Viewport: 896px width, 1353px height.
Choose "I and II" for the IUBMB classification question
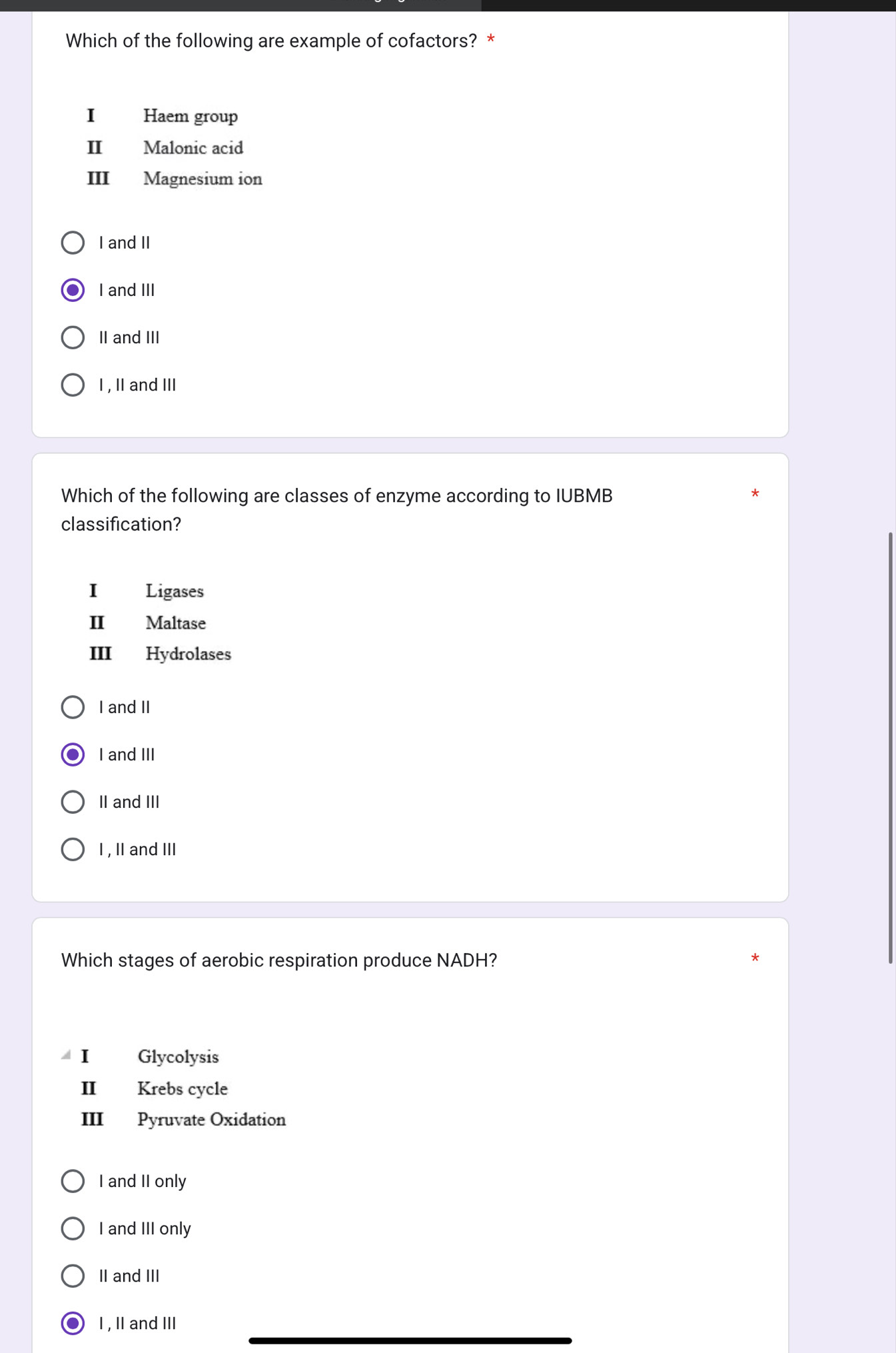[x=73, y=706]
